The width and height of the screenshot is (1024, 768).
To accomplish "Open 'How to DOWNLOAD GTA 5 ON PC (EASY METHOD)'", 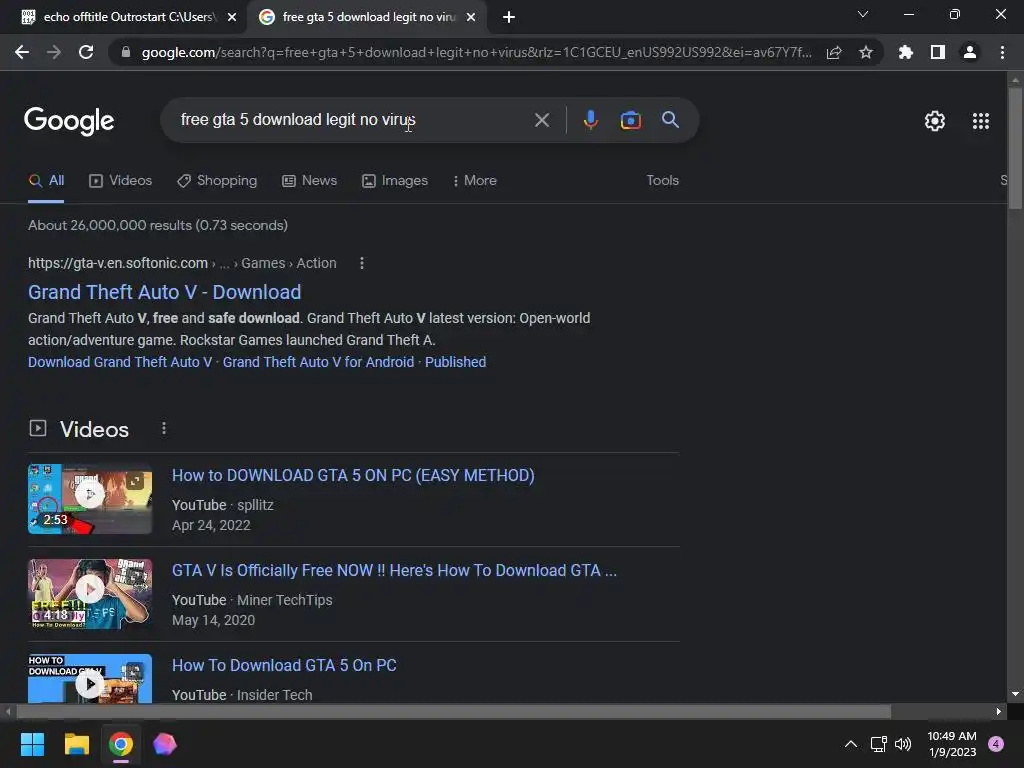I will pos(353,475).
